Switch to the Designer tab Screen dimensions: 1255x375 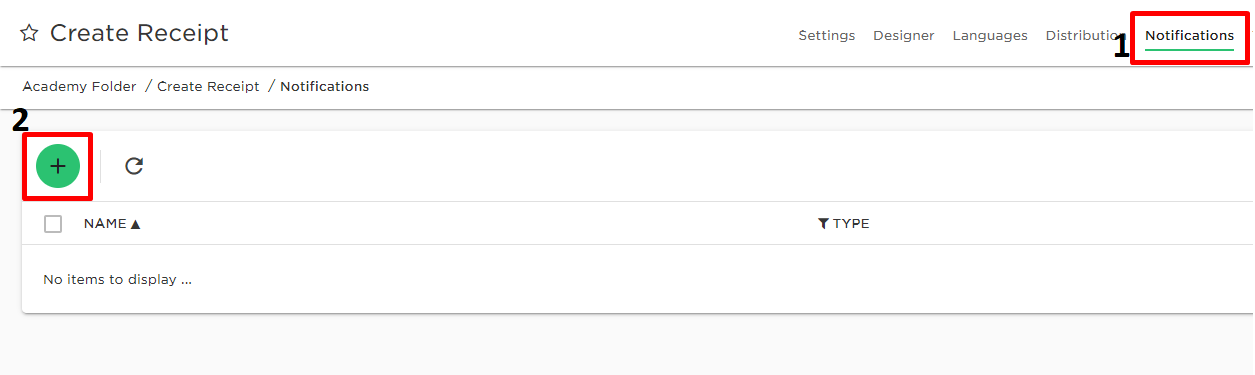click(x=903, y=35)
